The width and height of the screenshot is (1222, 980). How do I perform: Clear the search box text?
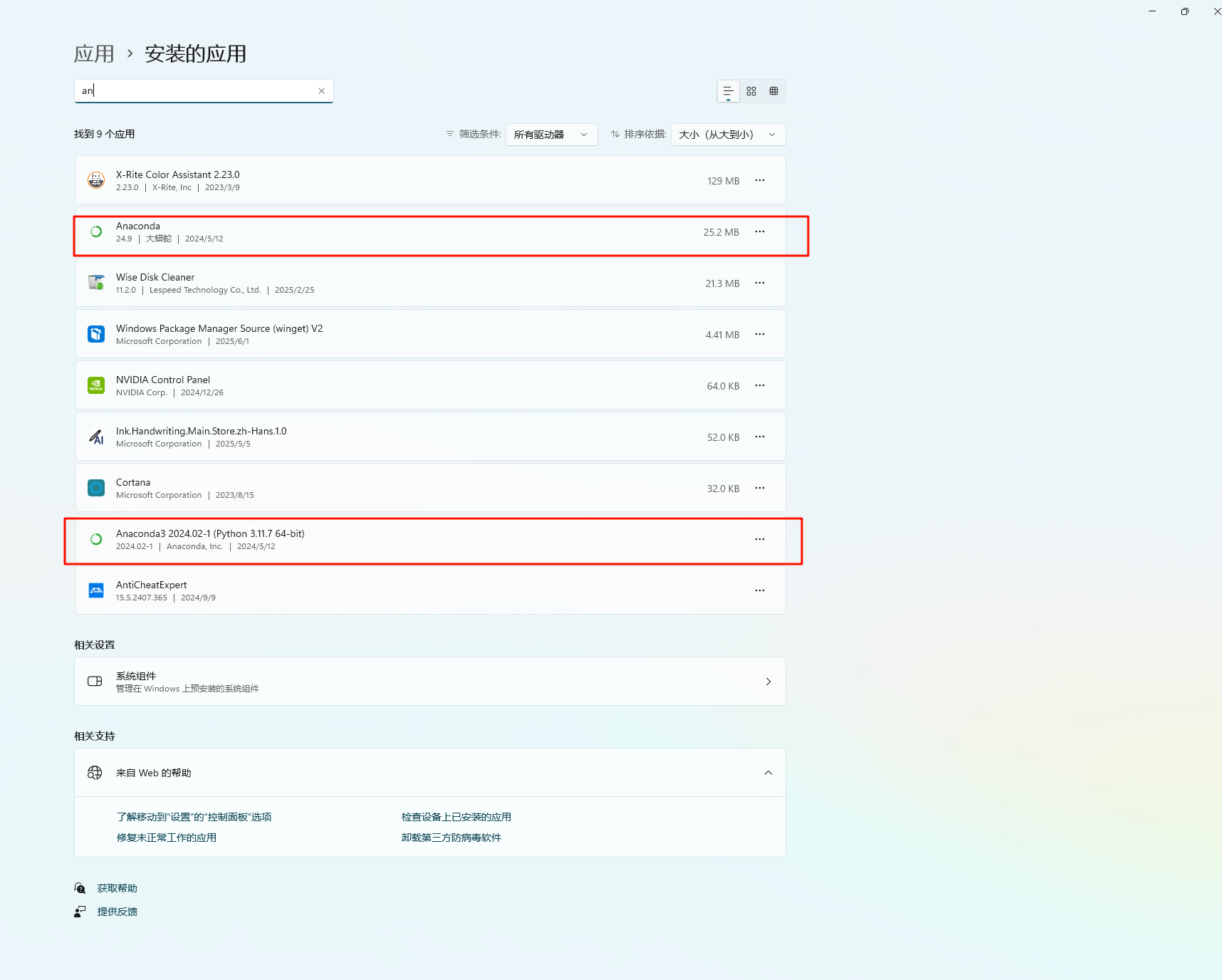322,90
